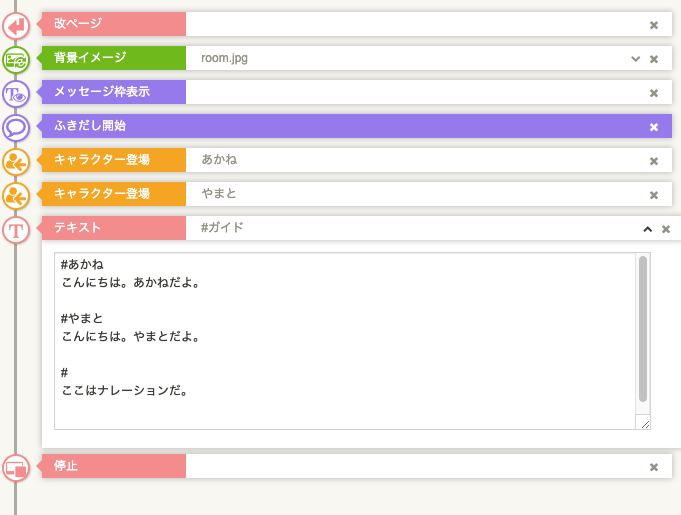
Task: Select the メッセージ枠表示 command label
Action: pos(113,93)
